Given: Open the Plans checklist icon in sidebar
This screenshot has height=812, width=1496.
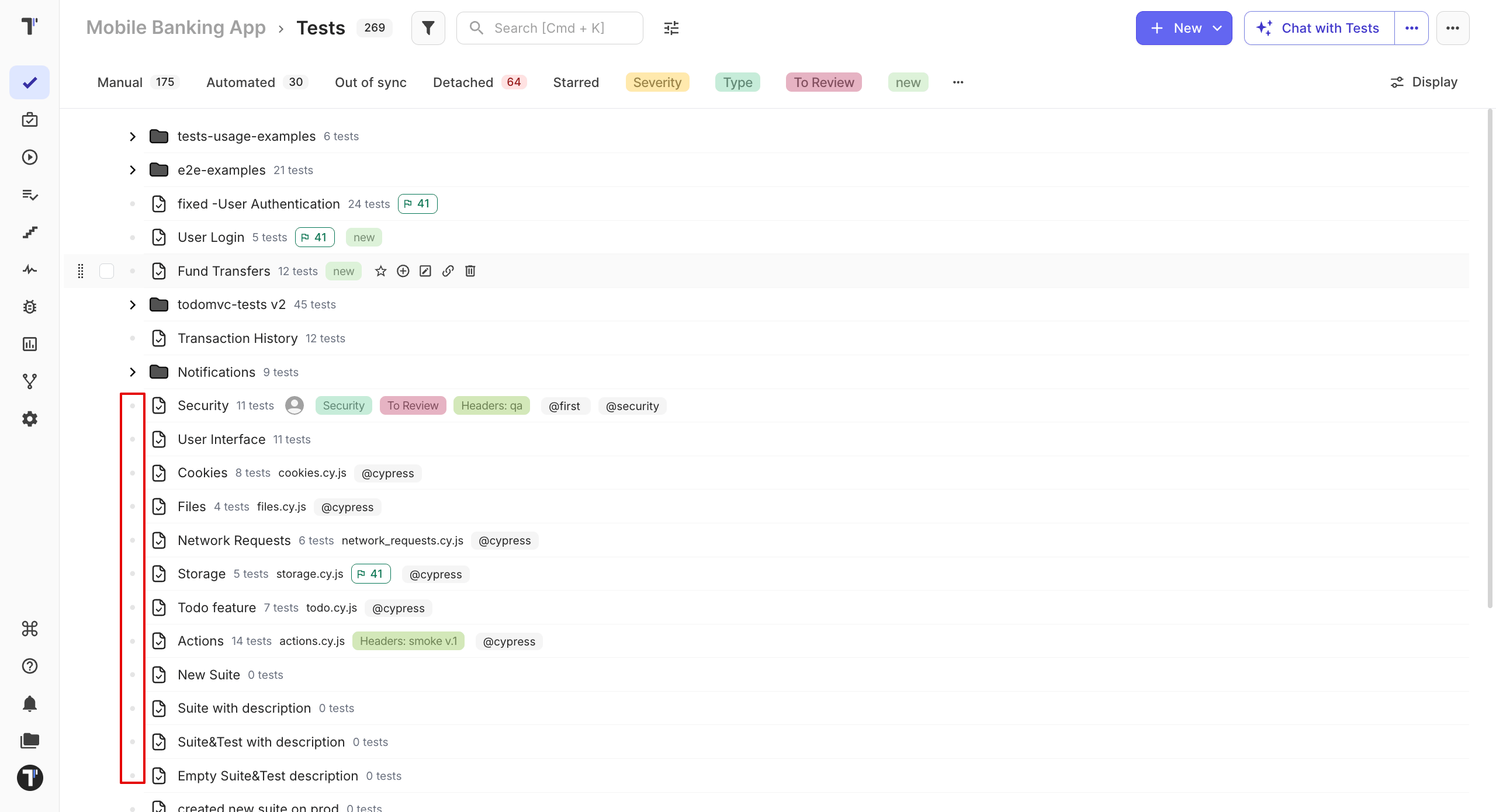Looking at the screenshot, I should (30, 195).
